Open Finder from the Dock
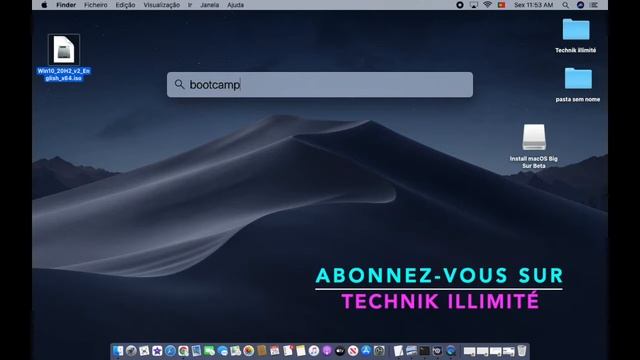Image resolution: width=640 pixels, height=360 pixels. point(118,351)
